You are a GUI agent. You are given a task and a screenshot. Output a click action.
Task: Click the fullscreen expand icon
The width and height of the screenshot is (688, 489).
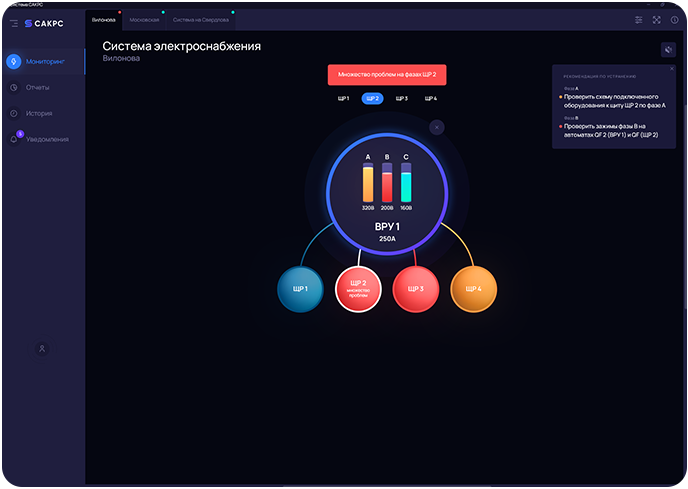pyautogui.click(x=657, y=20)
